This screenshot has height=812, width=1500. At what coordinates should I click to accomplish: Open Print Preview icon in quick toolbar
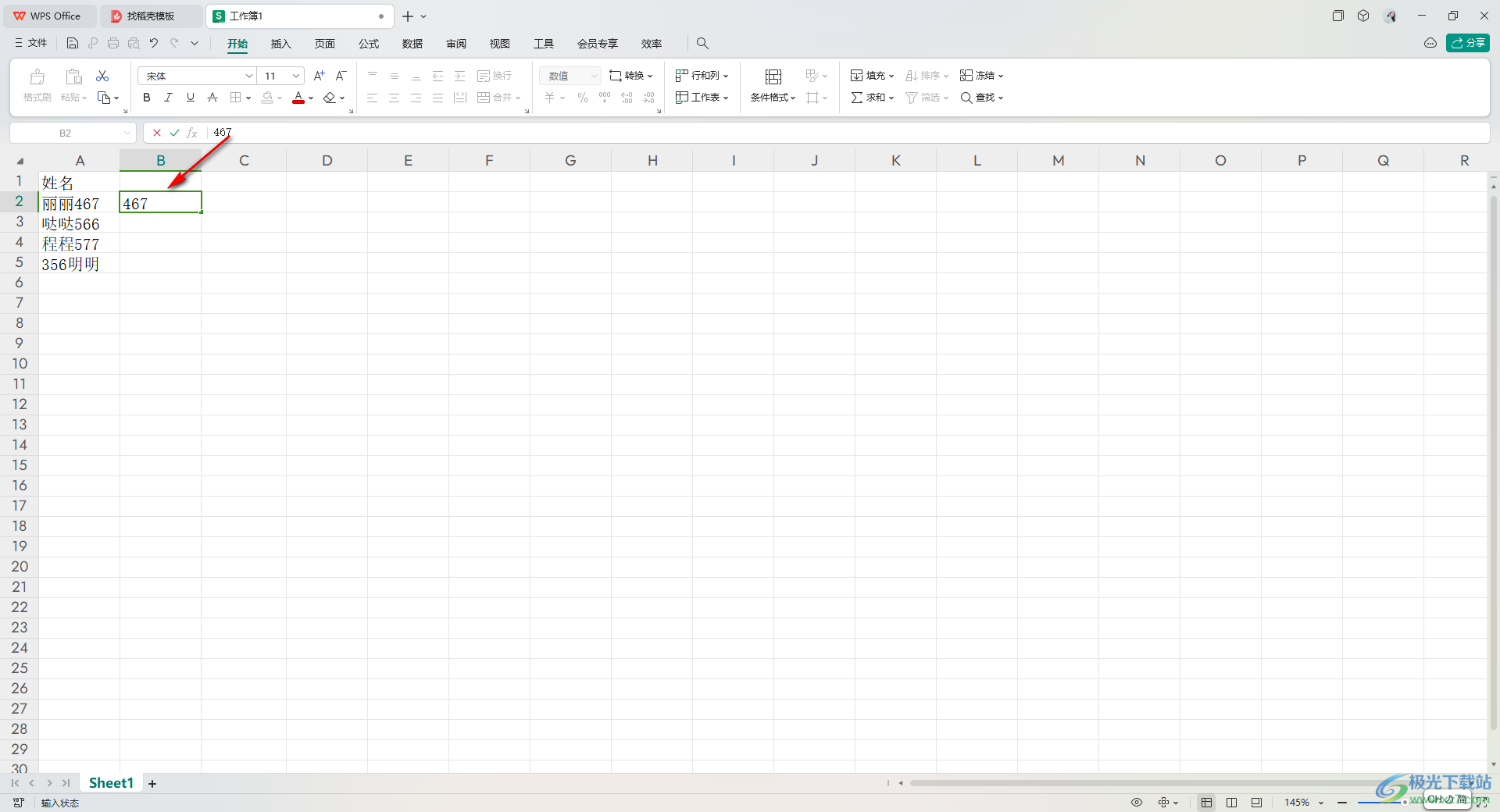[134, 44]
